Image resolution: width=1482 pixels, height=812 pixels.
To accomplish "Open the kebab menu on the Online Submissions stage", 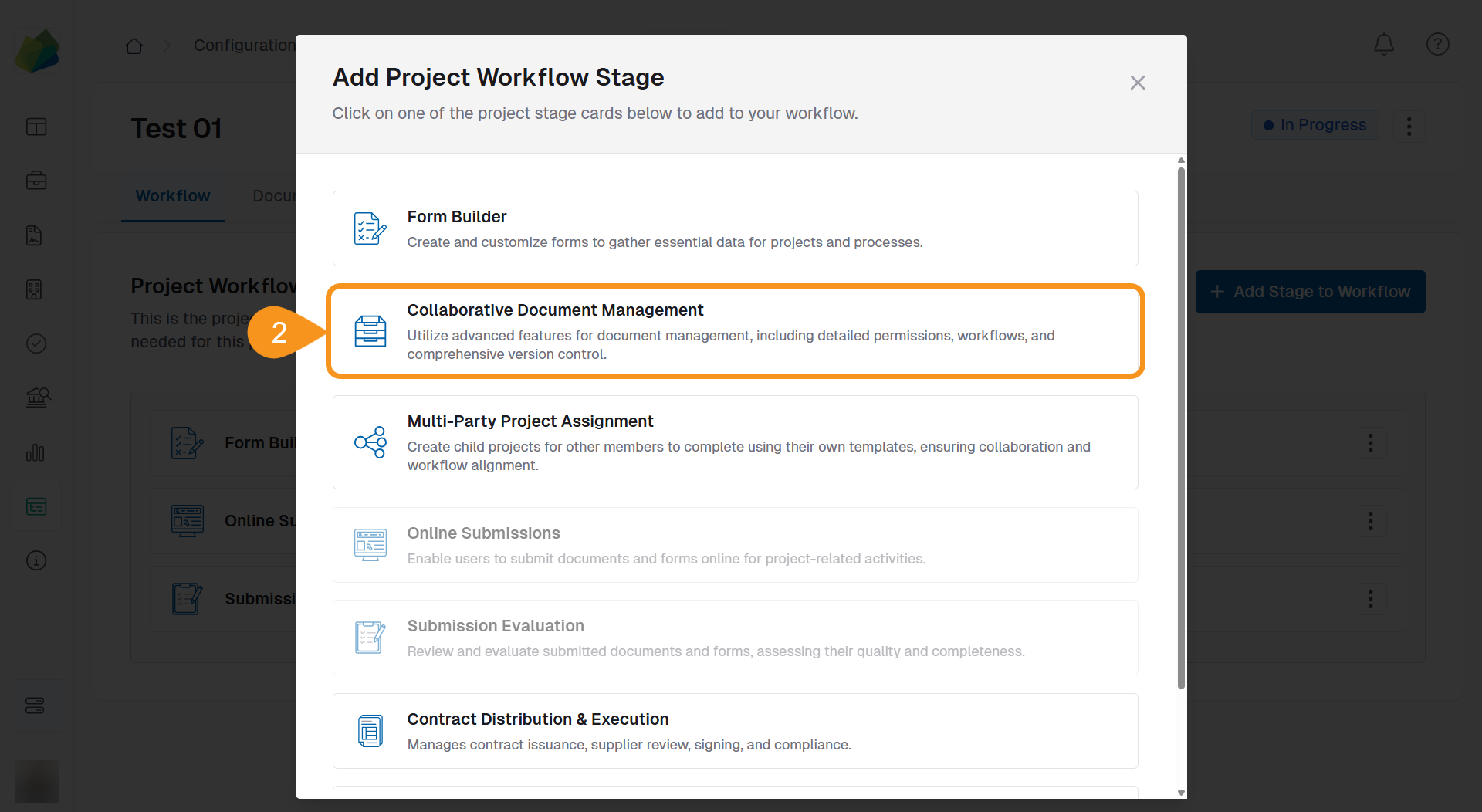I will coord(1370,521).
